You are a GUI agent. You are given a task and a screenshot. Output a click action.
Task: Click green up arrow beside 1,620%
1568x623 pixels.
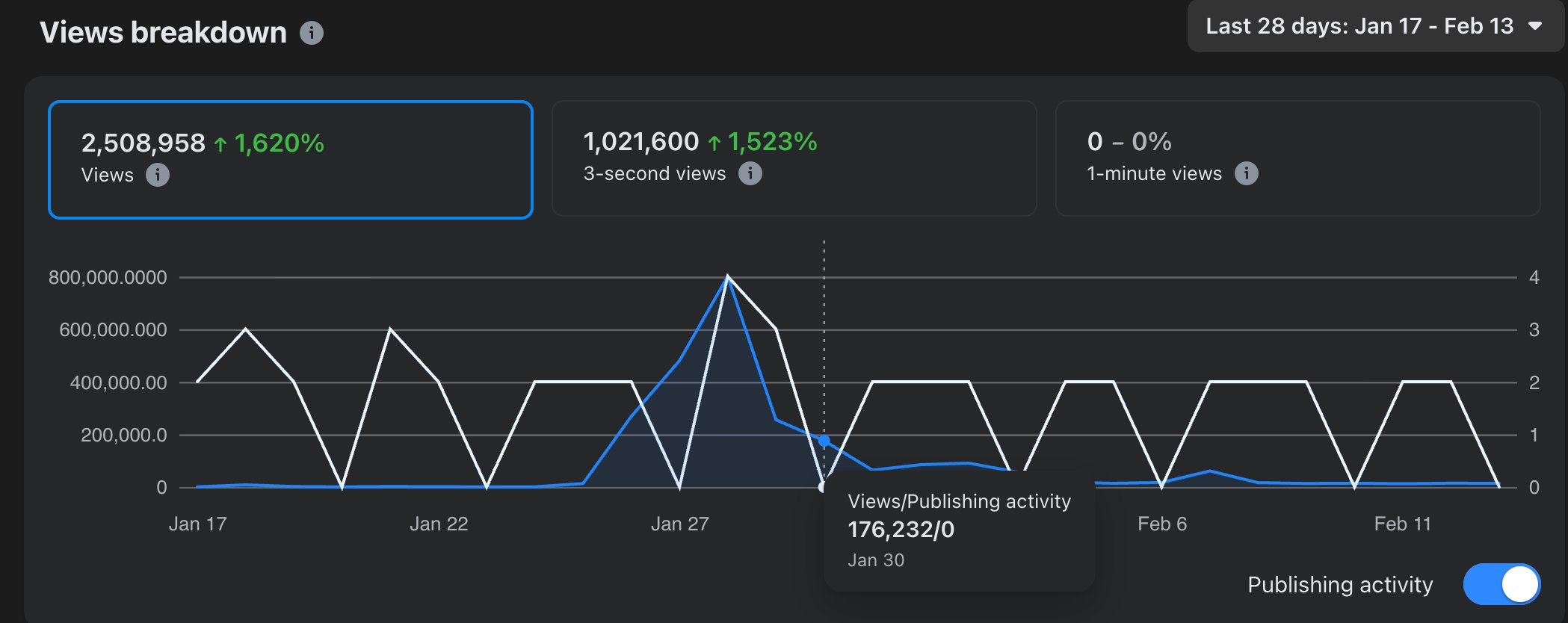pos(220,144)
